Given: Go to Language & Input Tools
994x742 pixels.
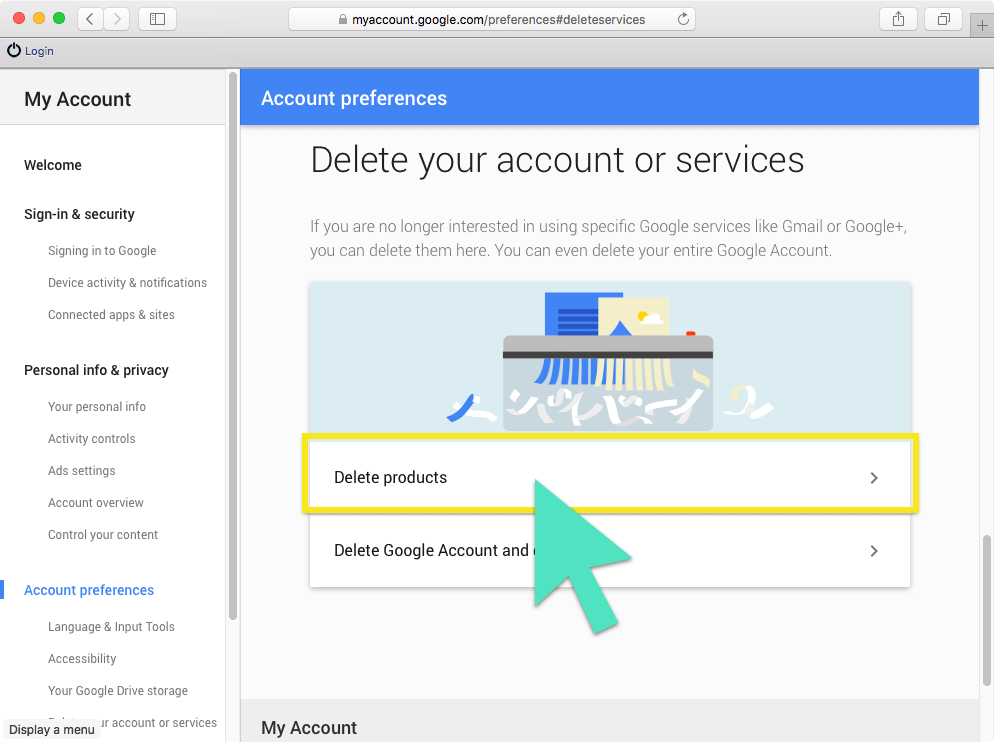Looking at the screenshot, I should [112, 627].
